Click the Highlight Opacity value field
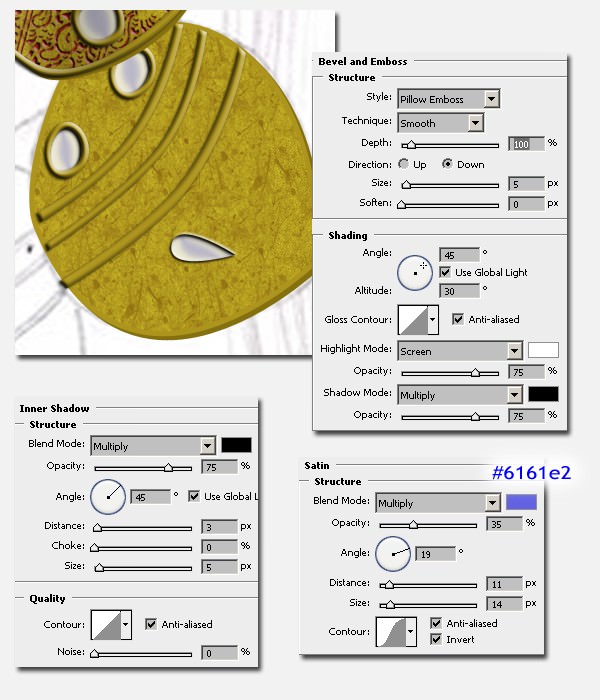This screenshot has height=700, width=600. (526, 371)
